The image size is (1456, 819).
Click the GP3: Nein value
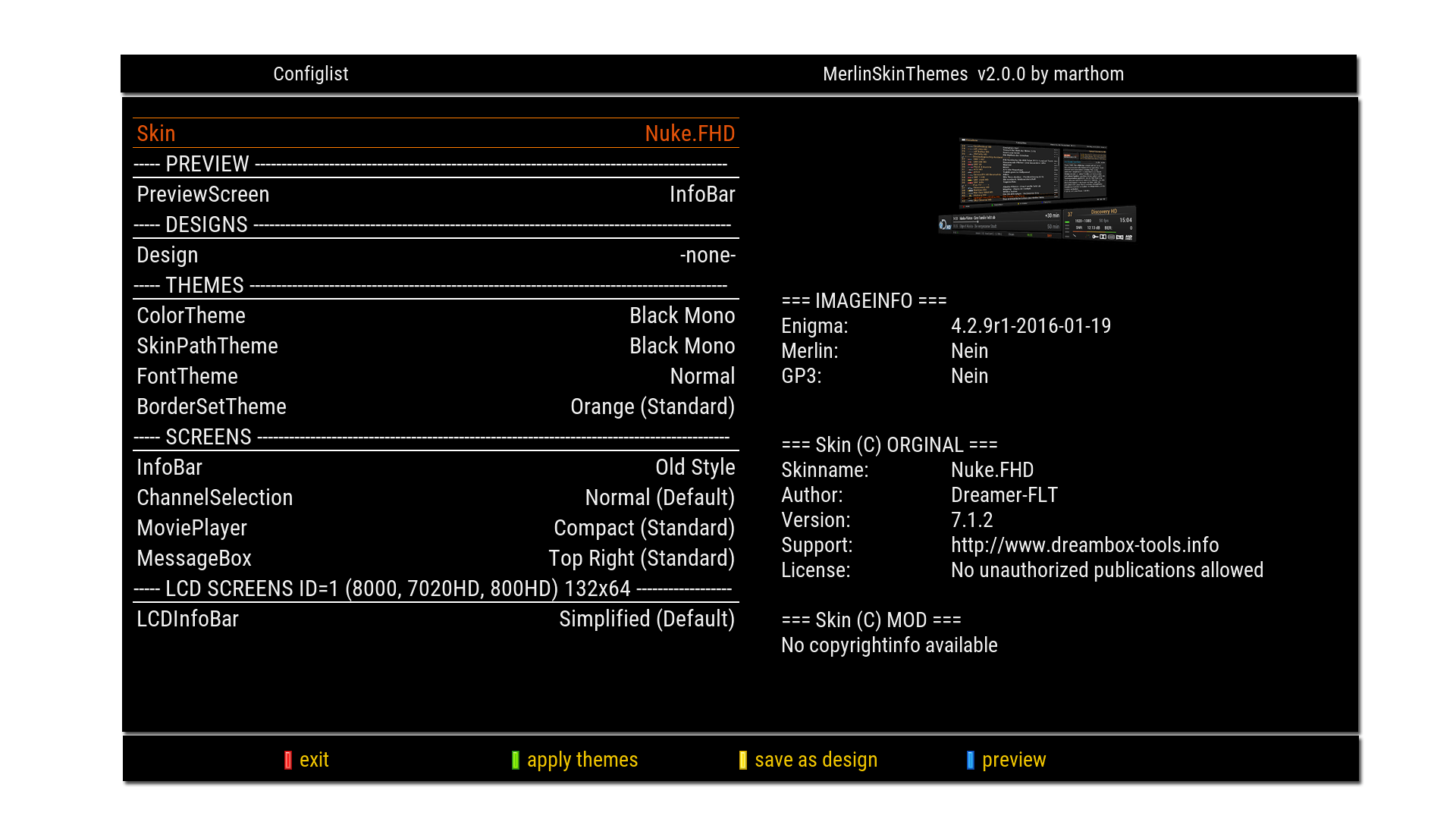tap(970, 376)
